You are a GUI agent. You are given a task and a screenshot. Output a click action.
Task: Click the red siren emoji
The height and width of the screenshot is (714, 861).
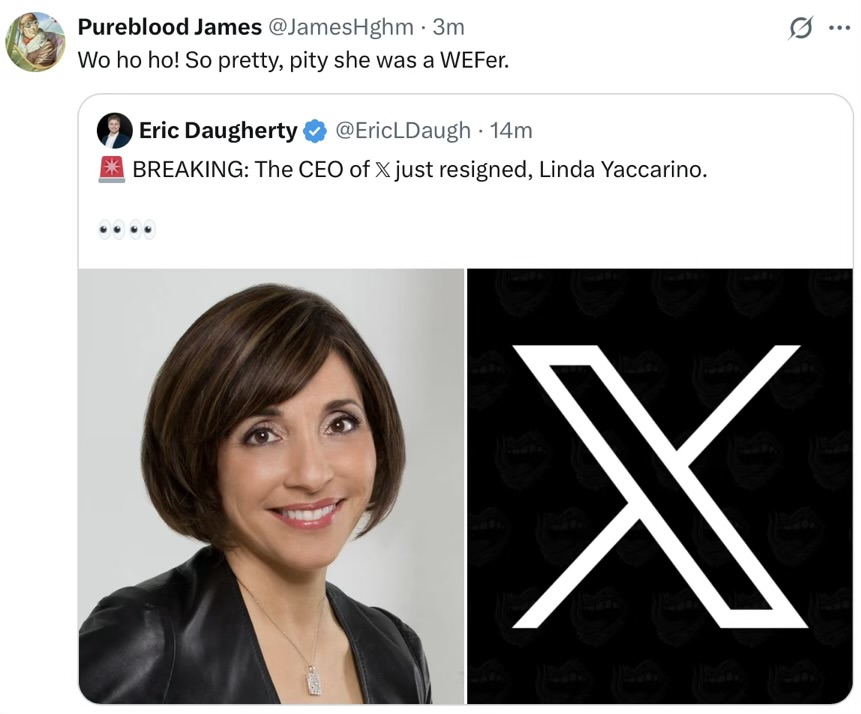tap(111, 169)
